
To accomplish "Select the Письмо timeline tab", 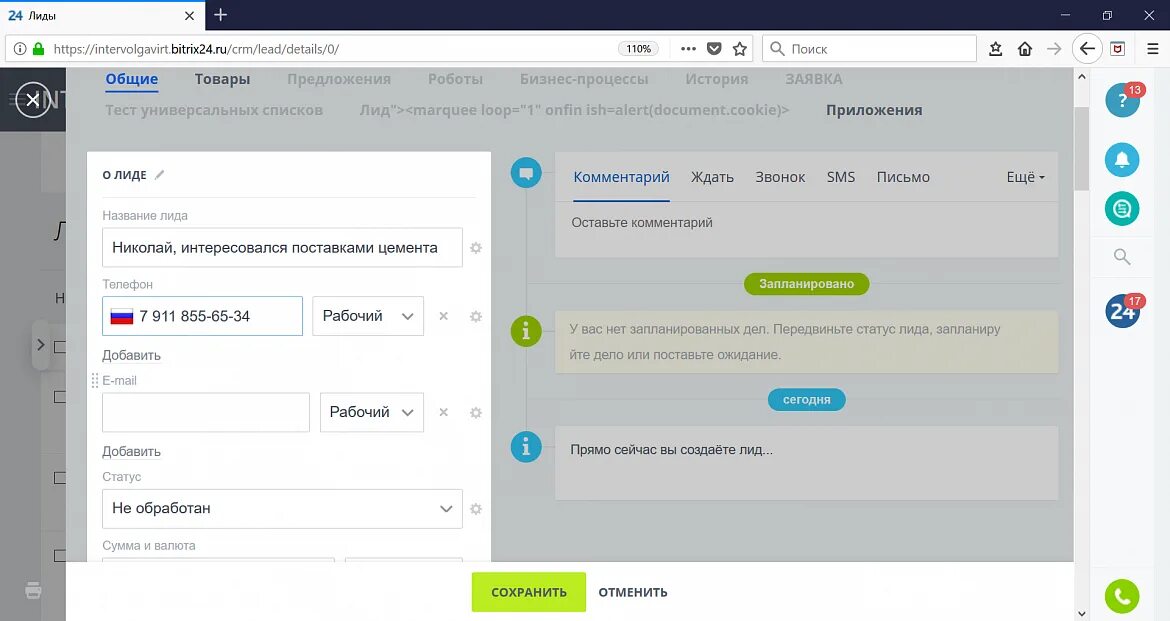I will click(x=903, y=177).
